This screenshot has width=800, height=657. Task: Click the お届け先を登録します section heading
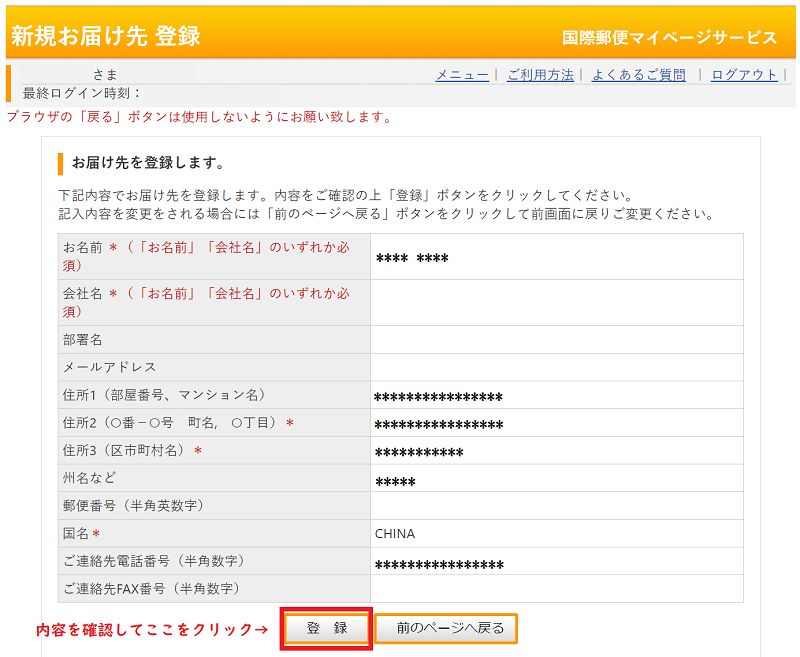(148, 162)
